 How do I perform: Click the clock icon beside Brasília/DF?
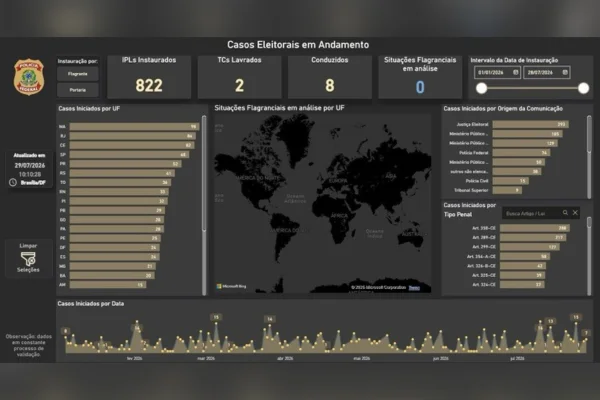[13, 183]
